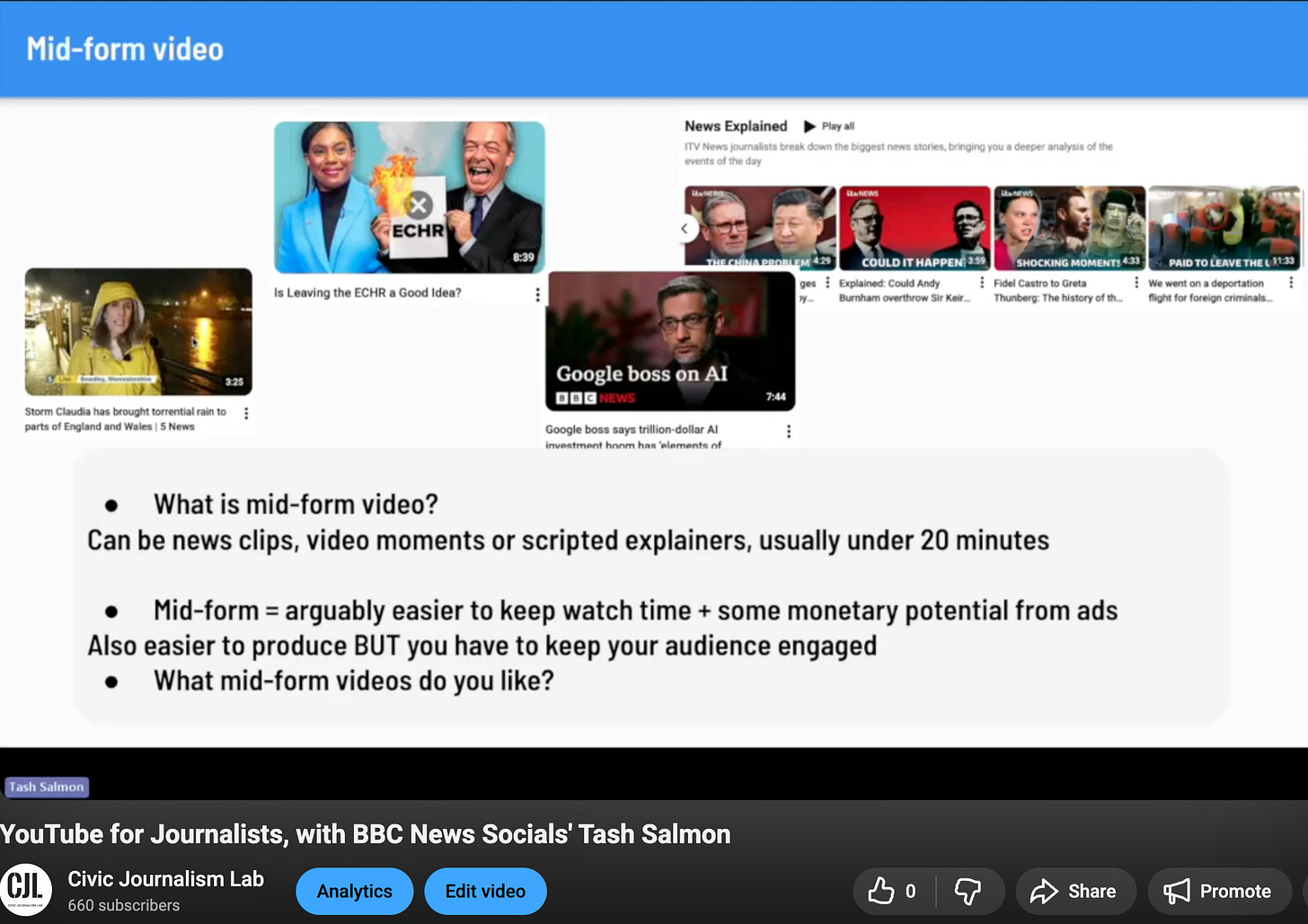Click the Share button
The width and height of the screenshot is (1308, 924).
click(x=1075, y=891)
